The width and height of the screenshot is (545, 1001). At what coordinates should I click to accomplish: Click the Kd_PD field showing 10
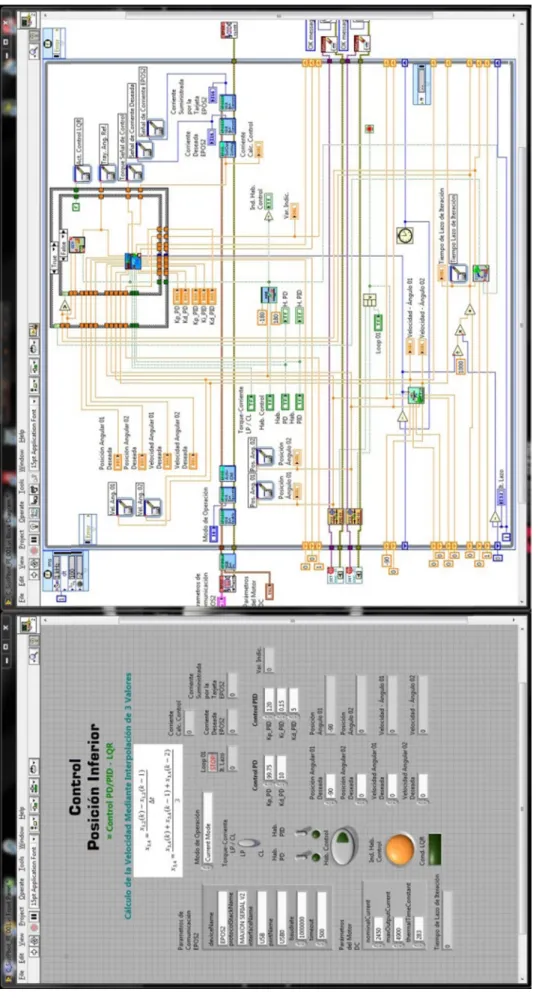(281, 768)
